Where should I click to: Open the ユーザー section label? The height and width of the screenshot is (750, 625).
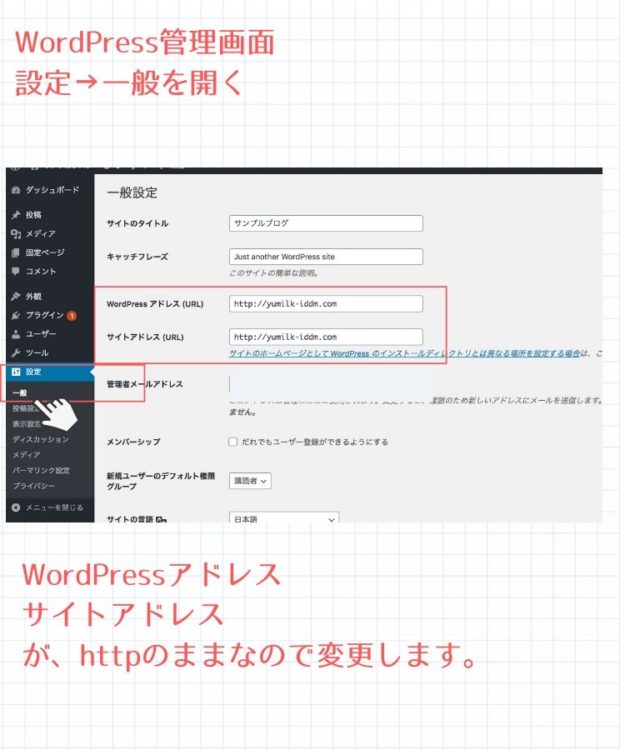click(x=41, y=334)
